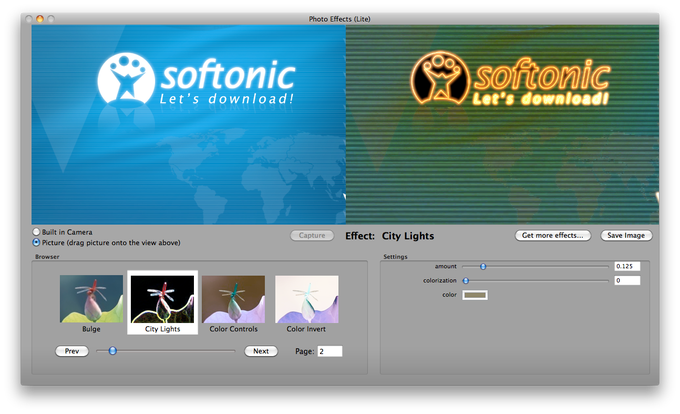Click the Save Image button

(626, 235)
